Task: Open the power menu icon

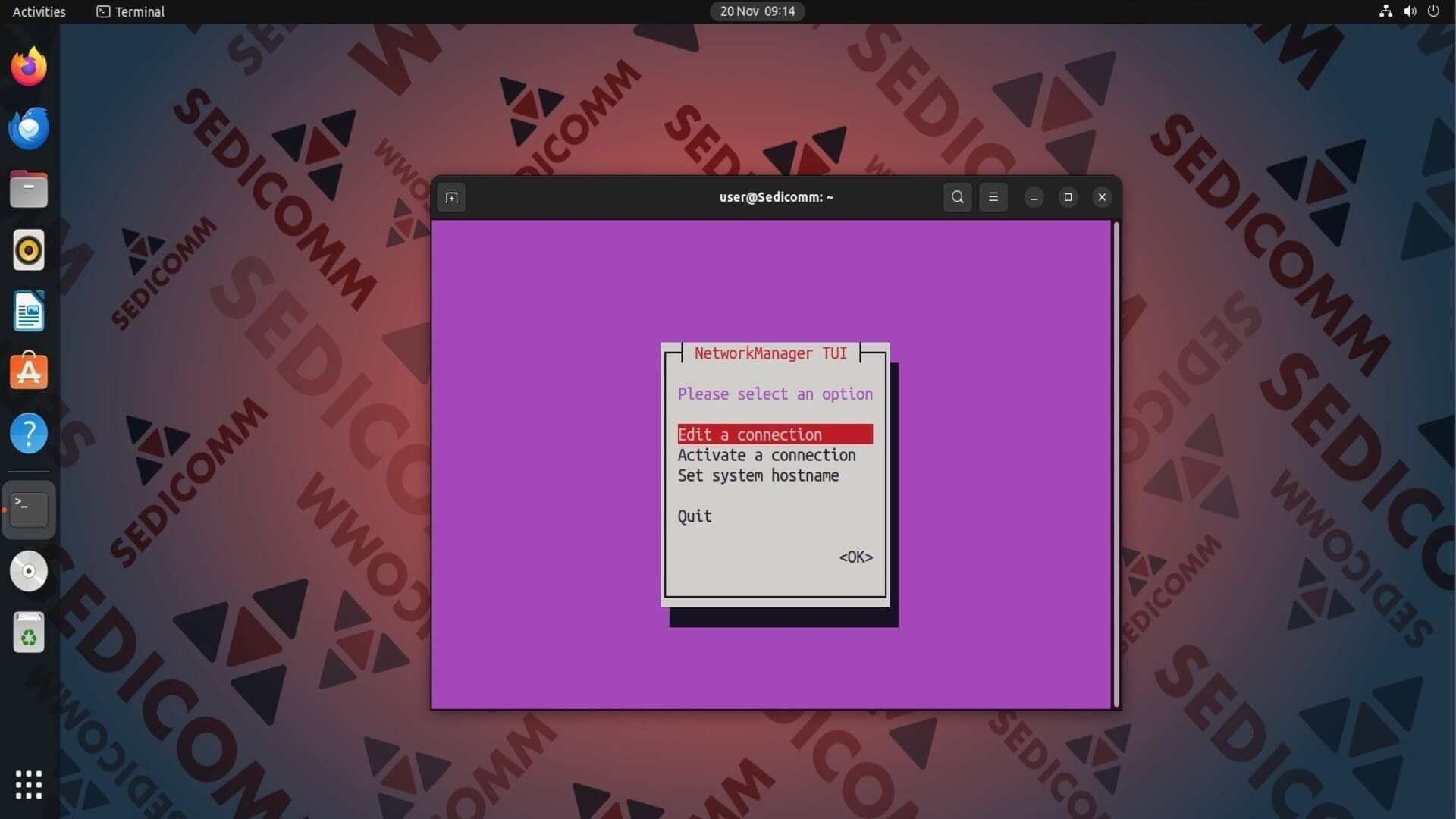Action: point(1433,11)
